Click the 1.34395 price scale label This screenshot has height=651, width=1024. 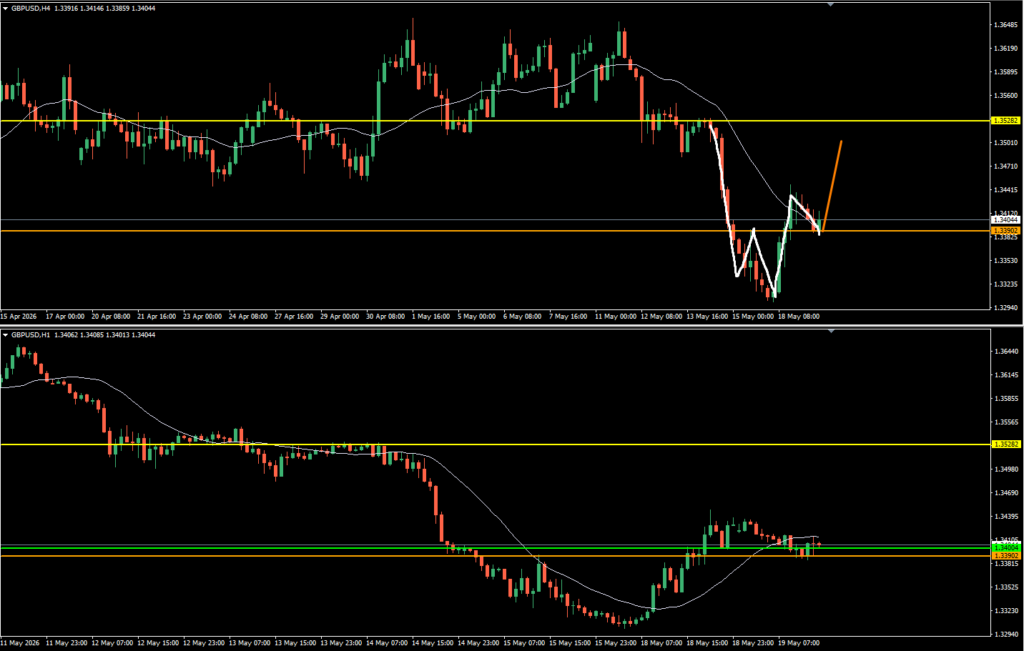point(1004,516)
